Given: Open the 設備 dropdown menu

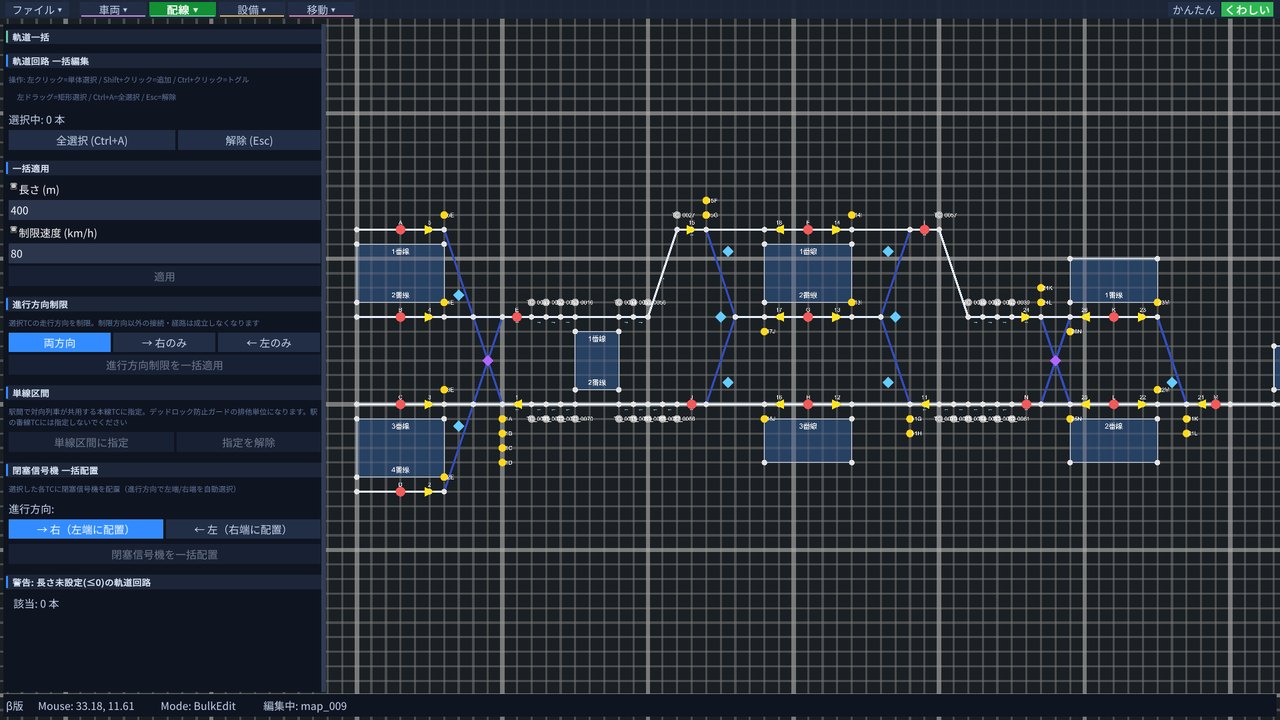Looking at the screenshot, I should coord(251,9).
